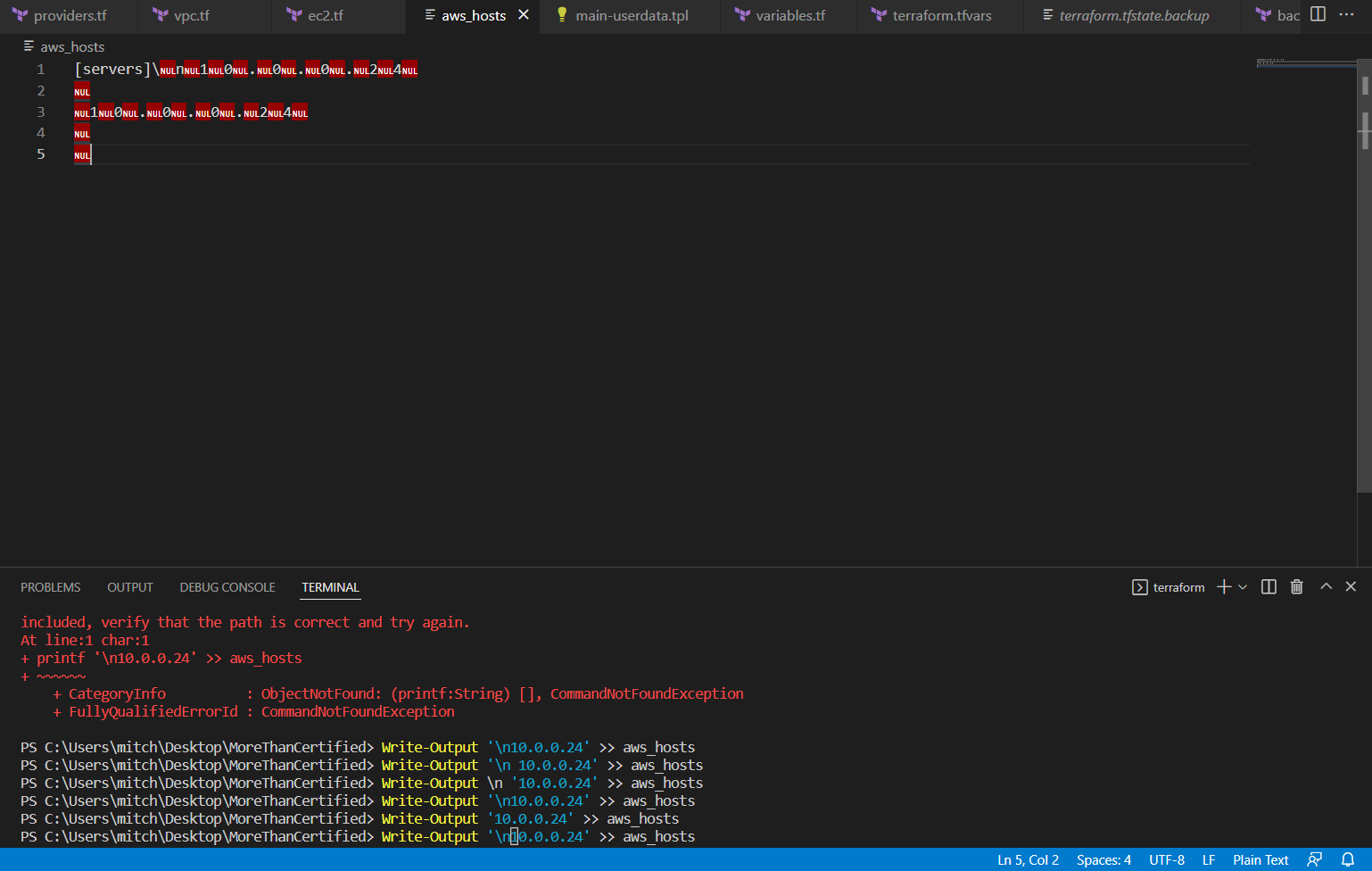Open editor More Actions menu
The height and width of the screenshot is (871, 1372).
1346,15
